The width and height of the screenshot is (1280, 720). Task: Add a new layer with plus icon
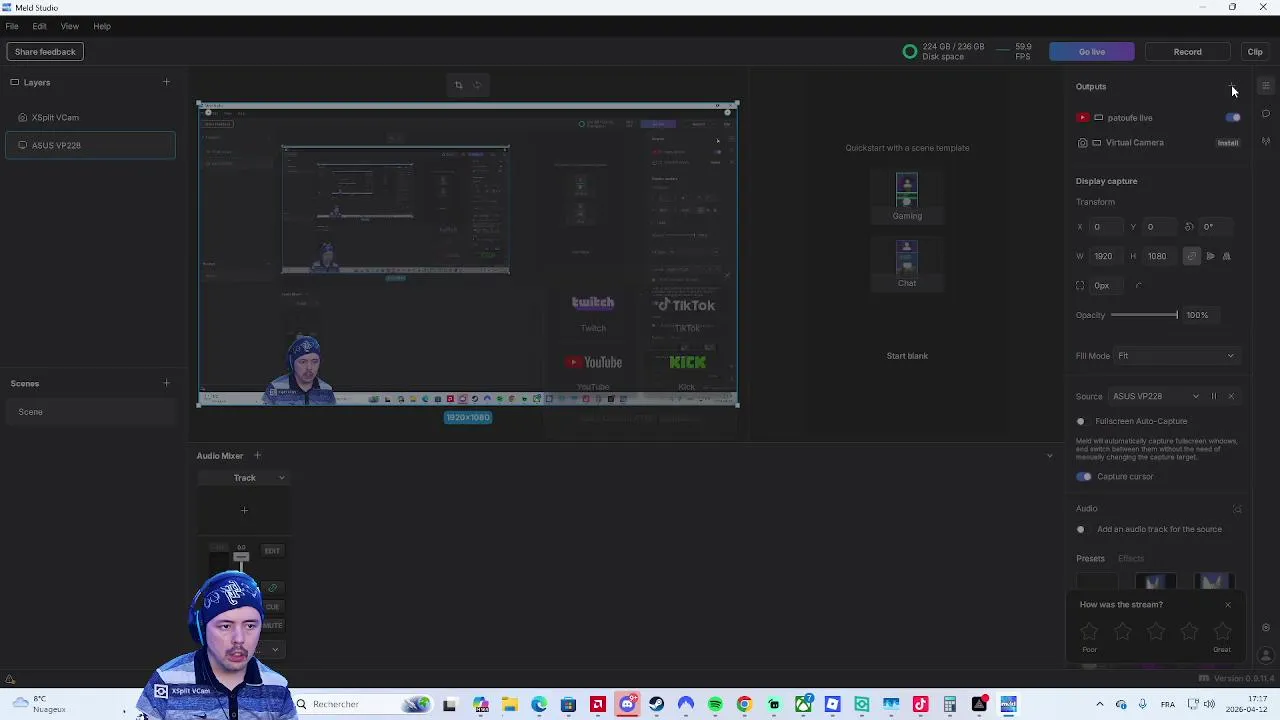click(x=166, y=82)
